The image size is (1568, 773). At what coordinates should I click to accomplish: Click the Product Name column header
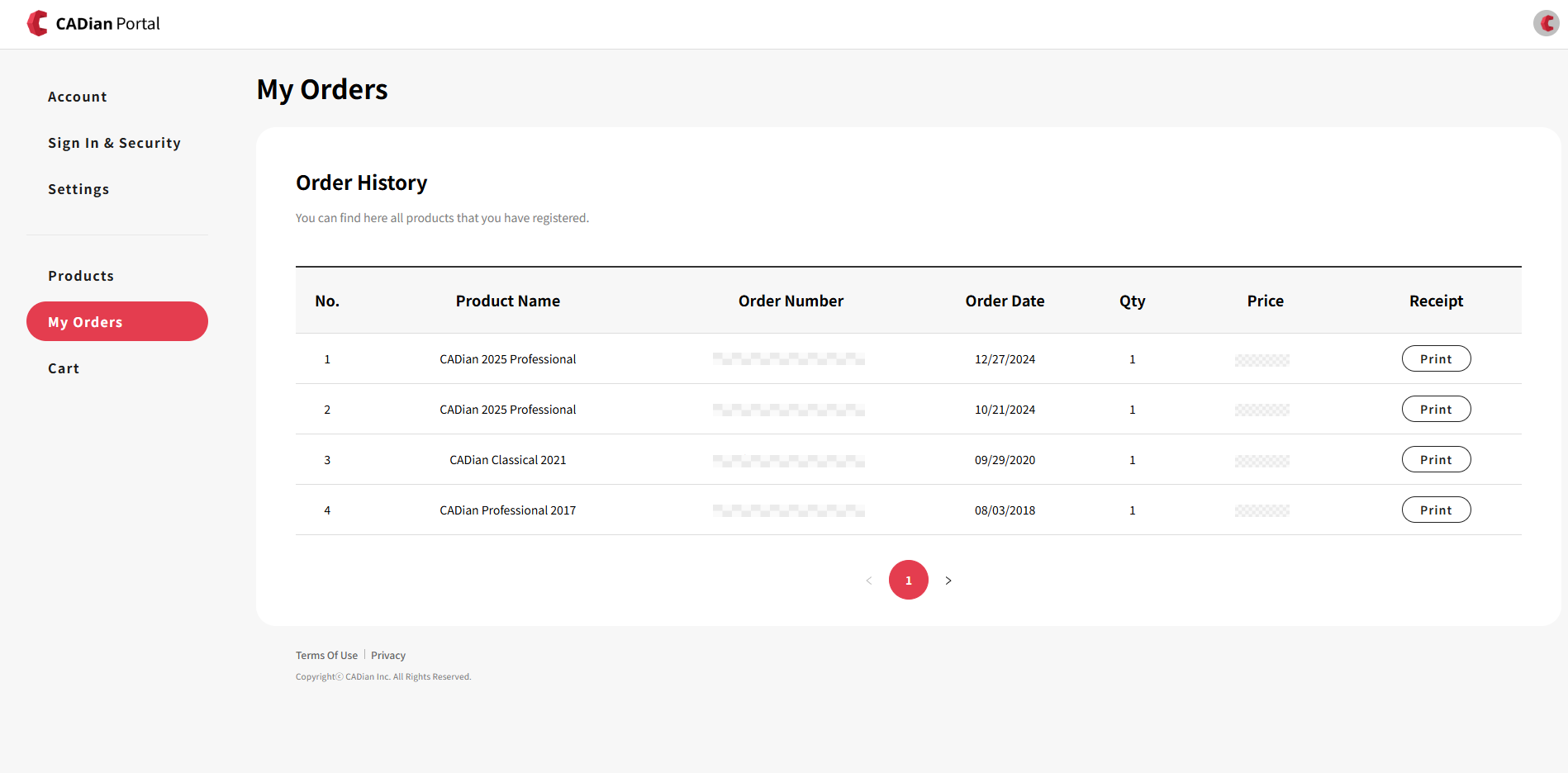(x=507, y=301)
